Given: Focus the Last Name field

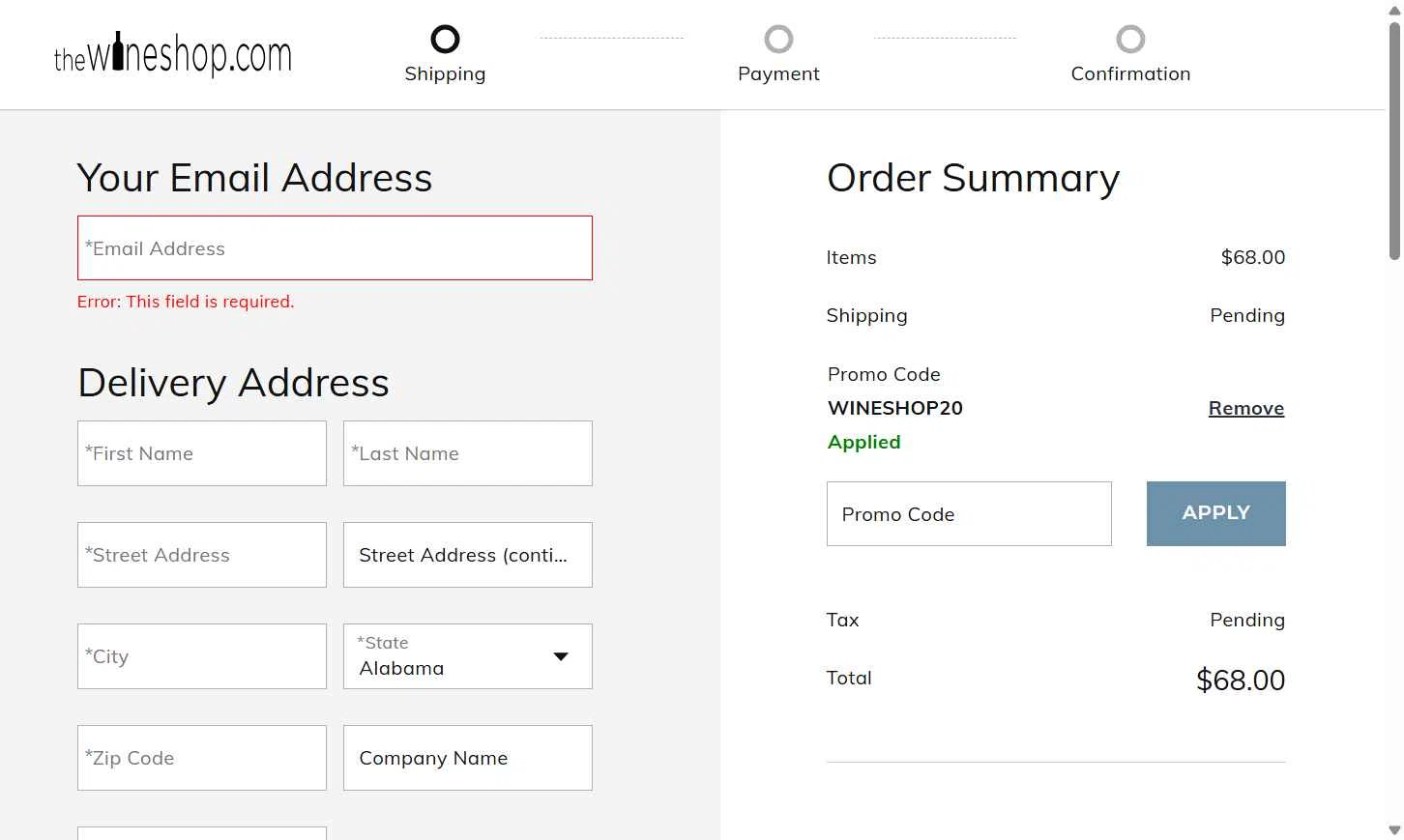Looking at the screenshot, I should pos(468,453).
